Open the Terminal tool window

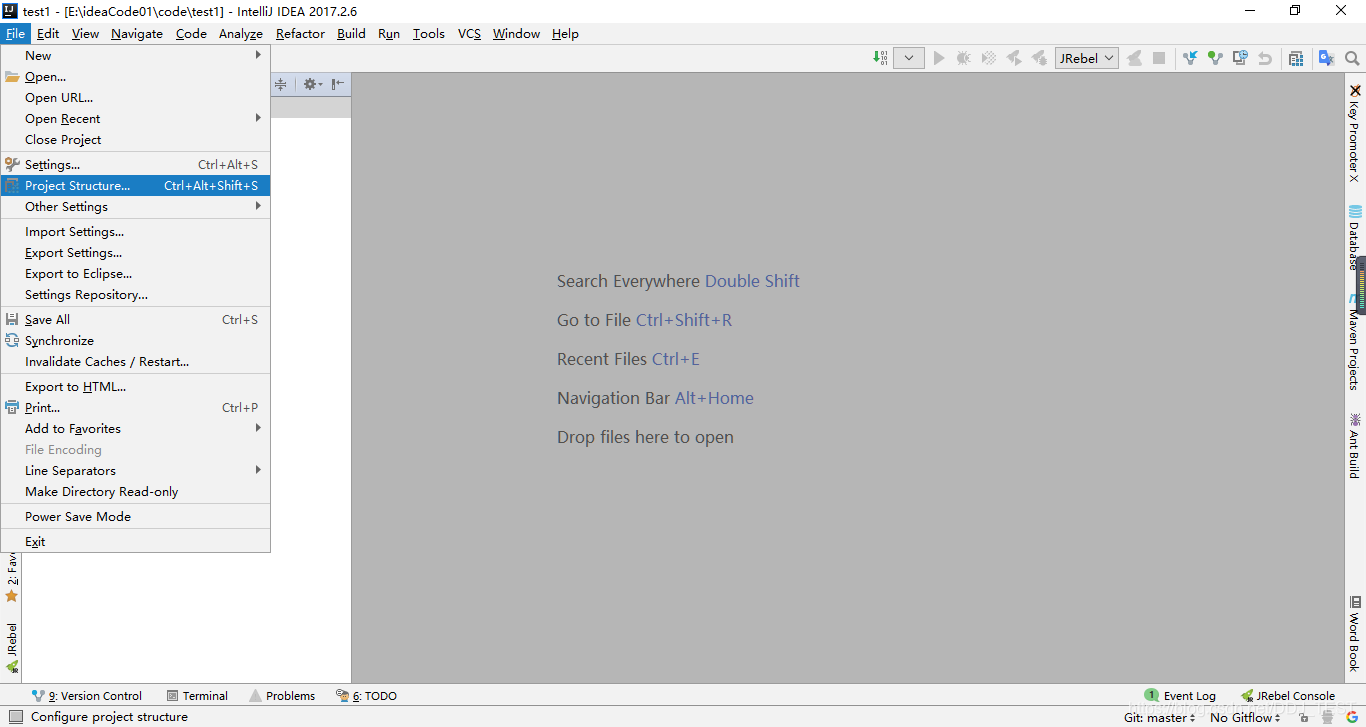pos(197,696)
